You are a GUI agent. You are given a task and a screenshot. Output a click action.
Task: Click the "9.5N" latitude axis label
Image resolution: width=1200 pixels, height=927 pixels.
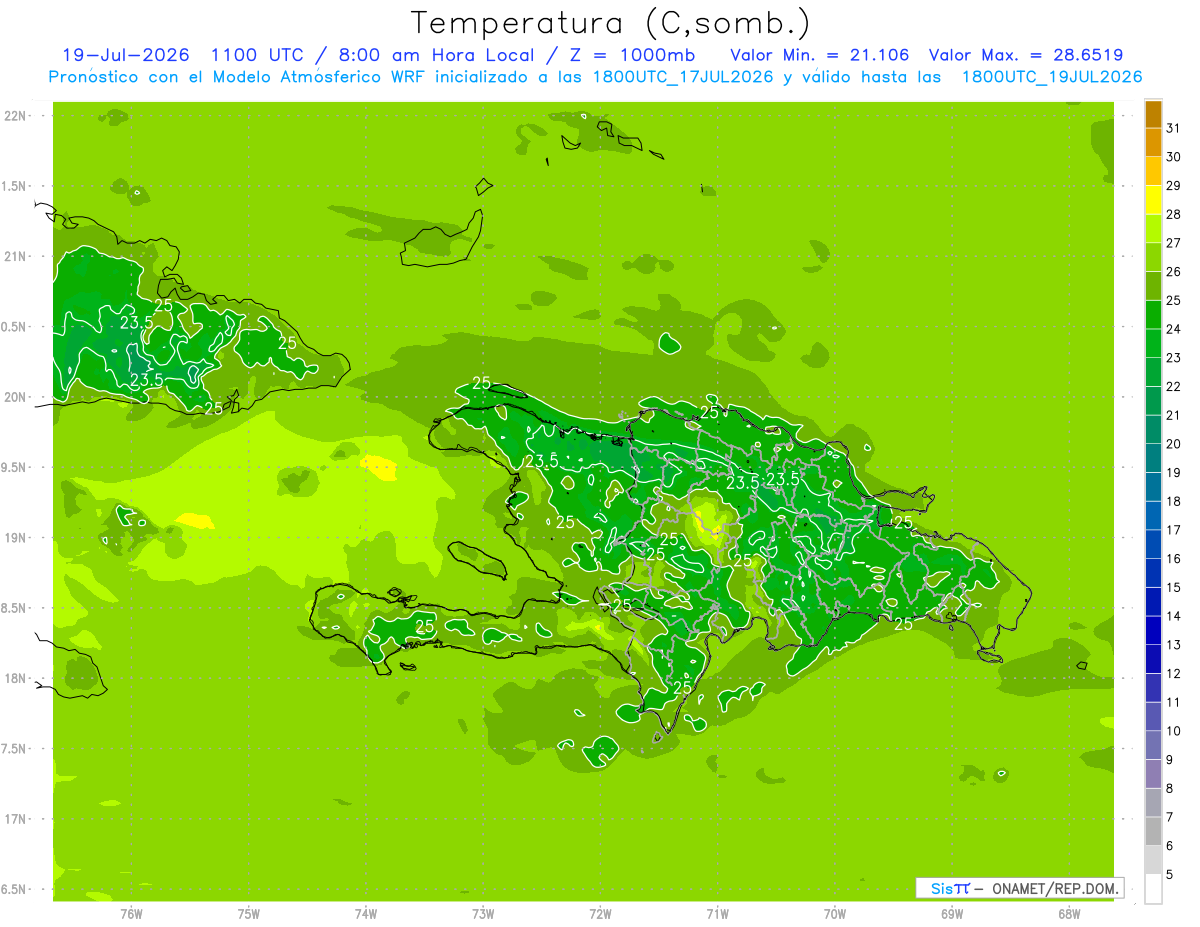(15, 467)
